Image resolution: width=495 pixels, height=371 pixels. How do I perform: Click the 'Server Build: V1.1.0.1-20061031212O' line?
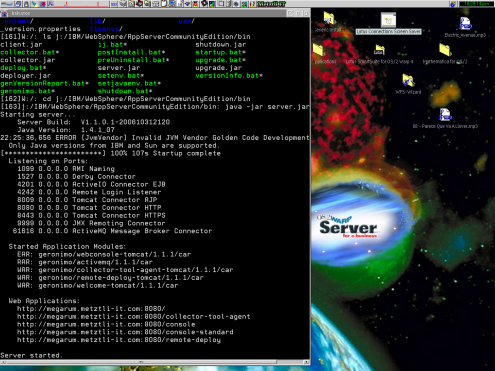tap(93, 122)
